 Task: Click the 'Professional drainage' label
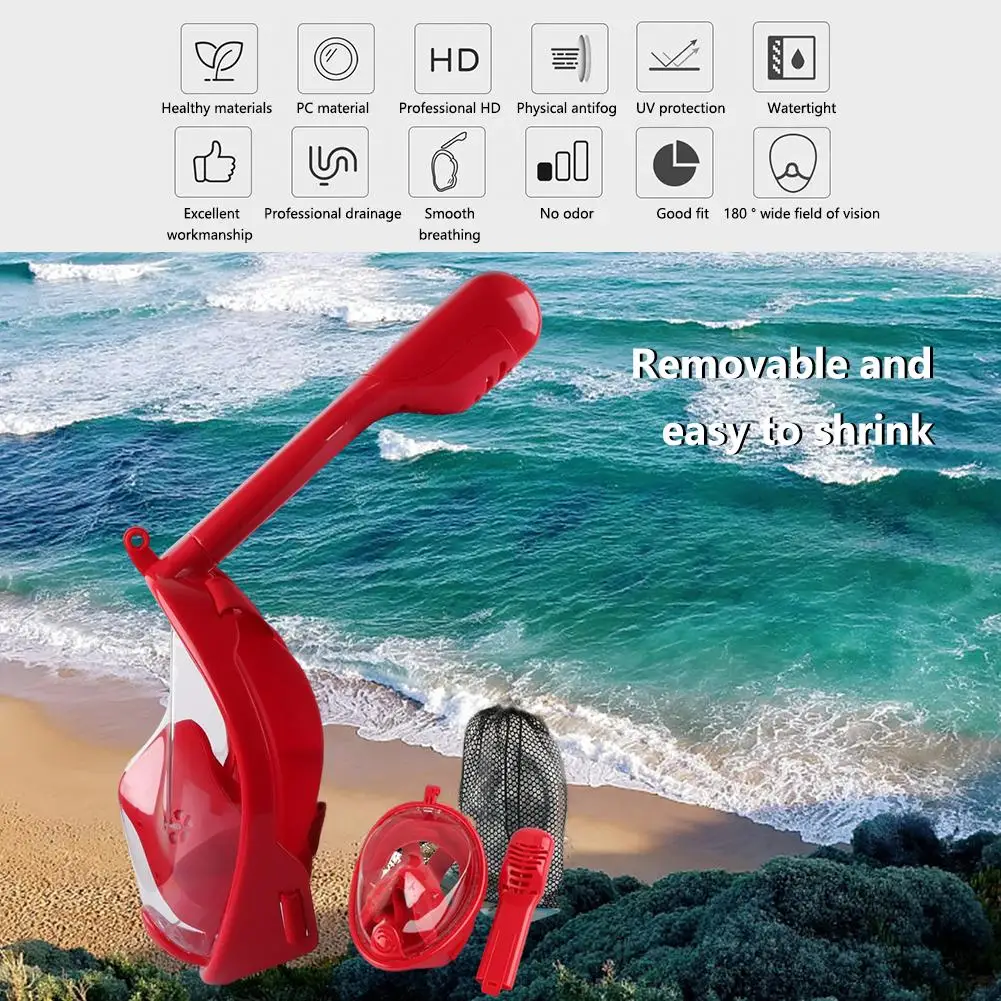333,214
